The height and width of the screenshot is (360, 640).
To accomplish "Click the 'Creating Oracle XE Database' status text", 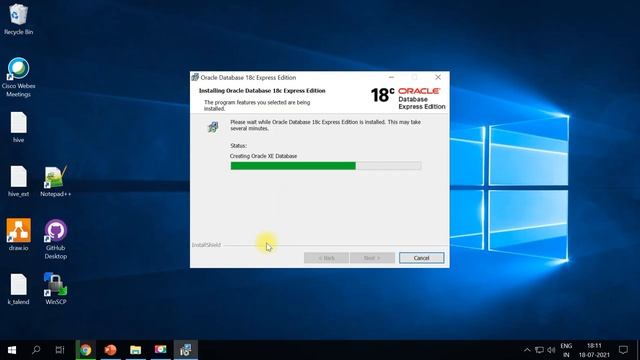I will click(263, 156).
